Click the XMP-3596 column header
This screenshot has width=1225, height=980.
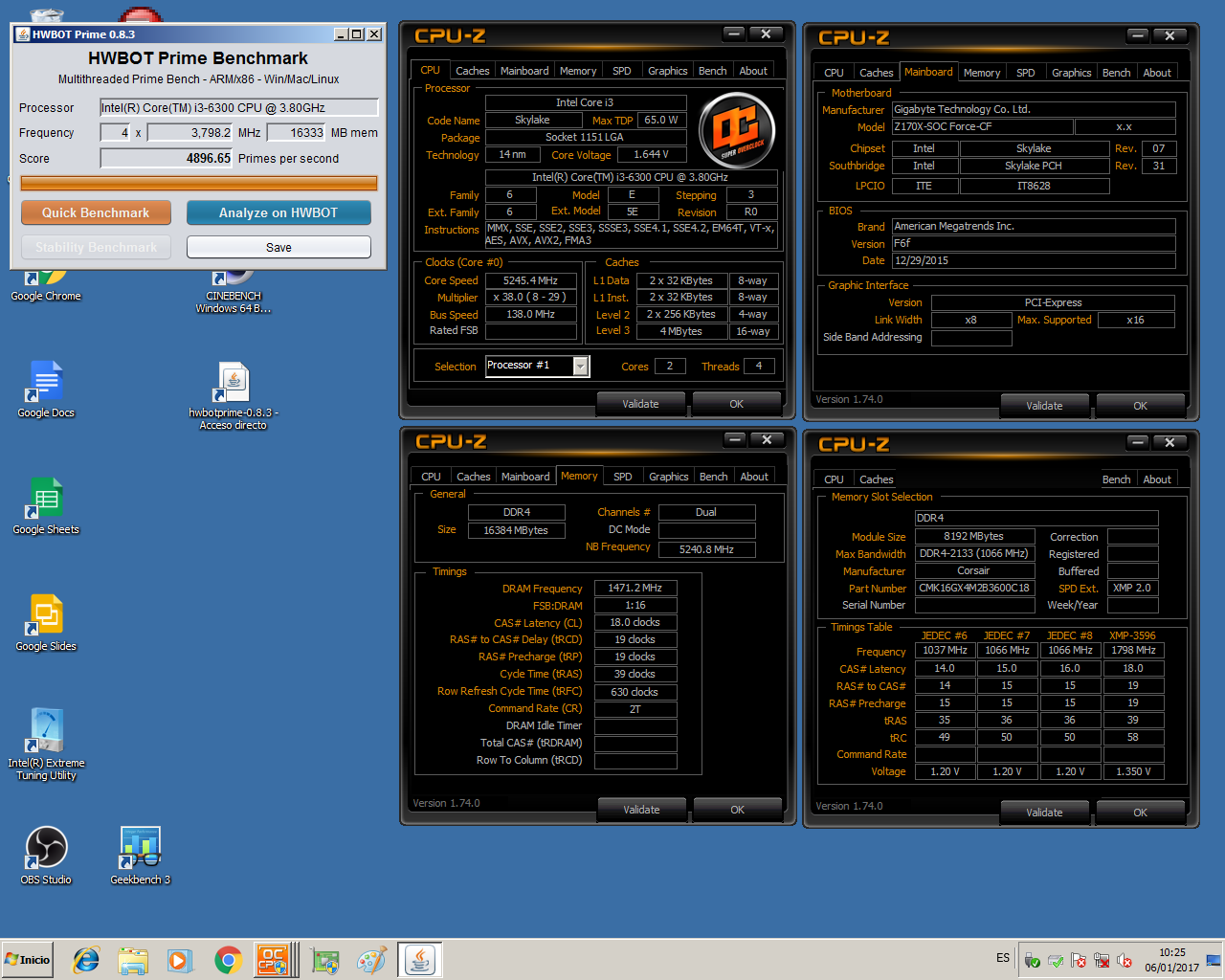tap(1132, 635)
